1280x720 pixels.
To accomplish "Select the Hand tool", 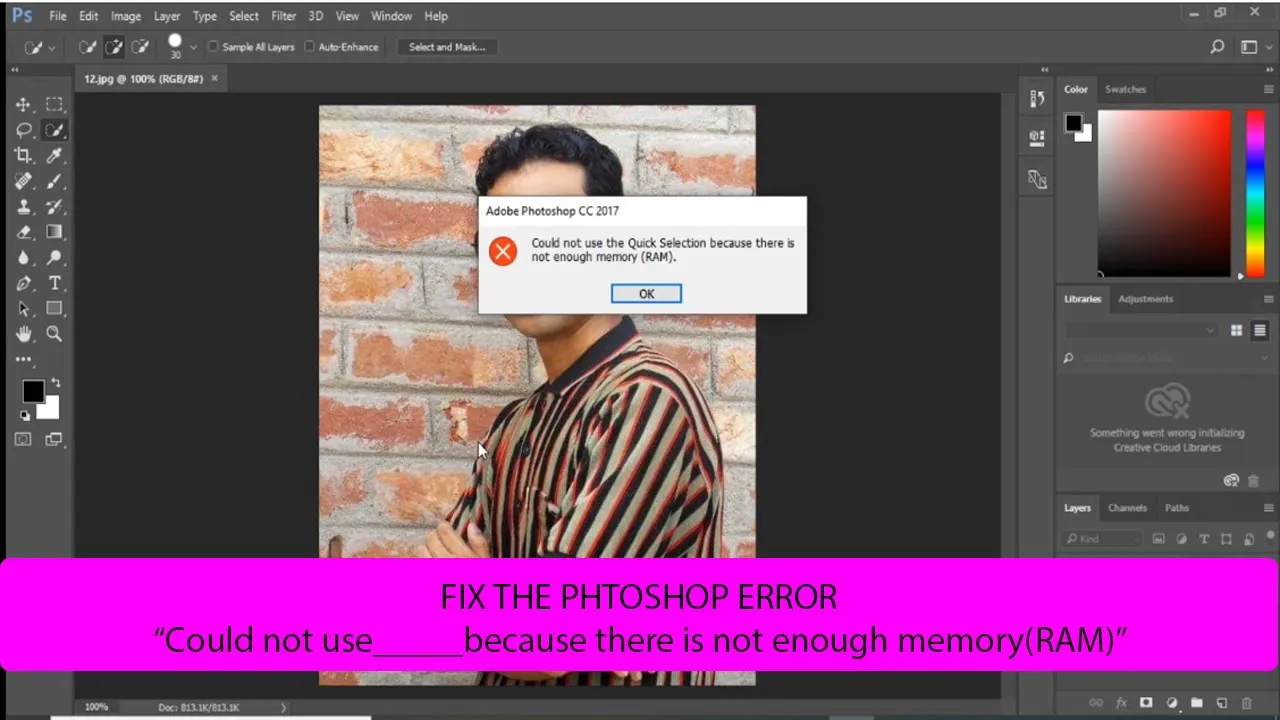I will pyautogui.click(x=23, y=334).
